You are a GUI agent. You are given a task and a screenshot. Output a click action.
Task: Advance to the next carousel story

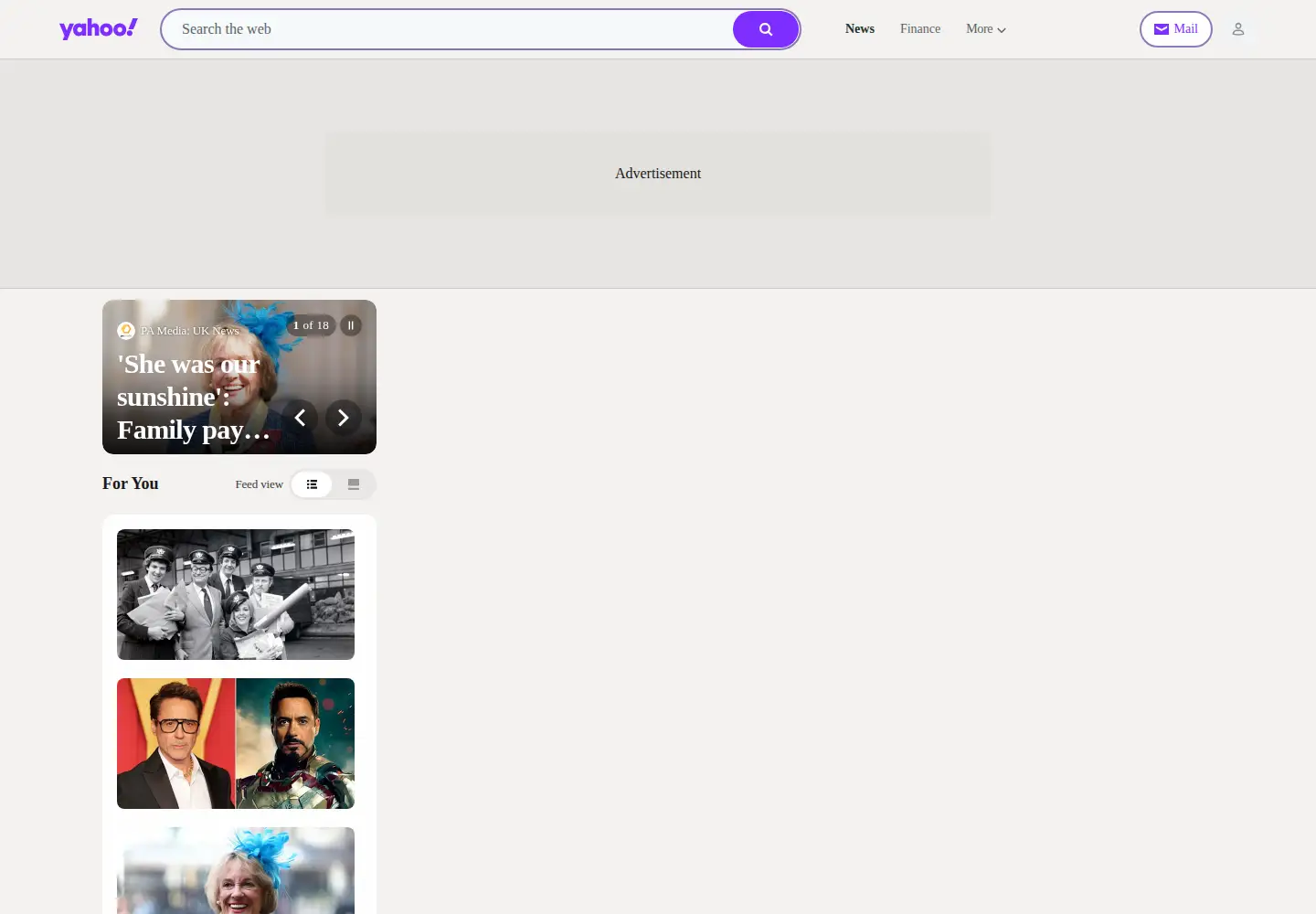coord(344,418)
